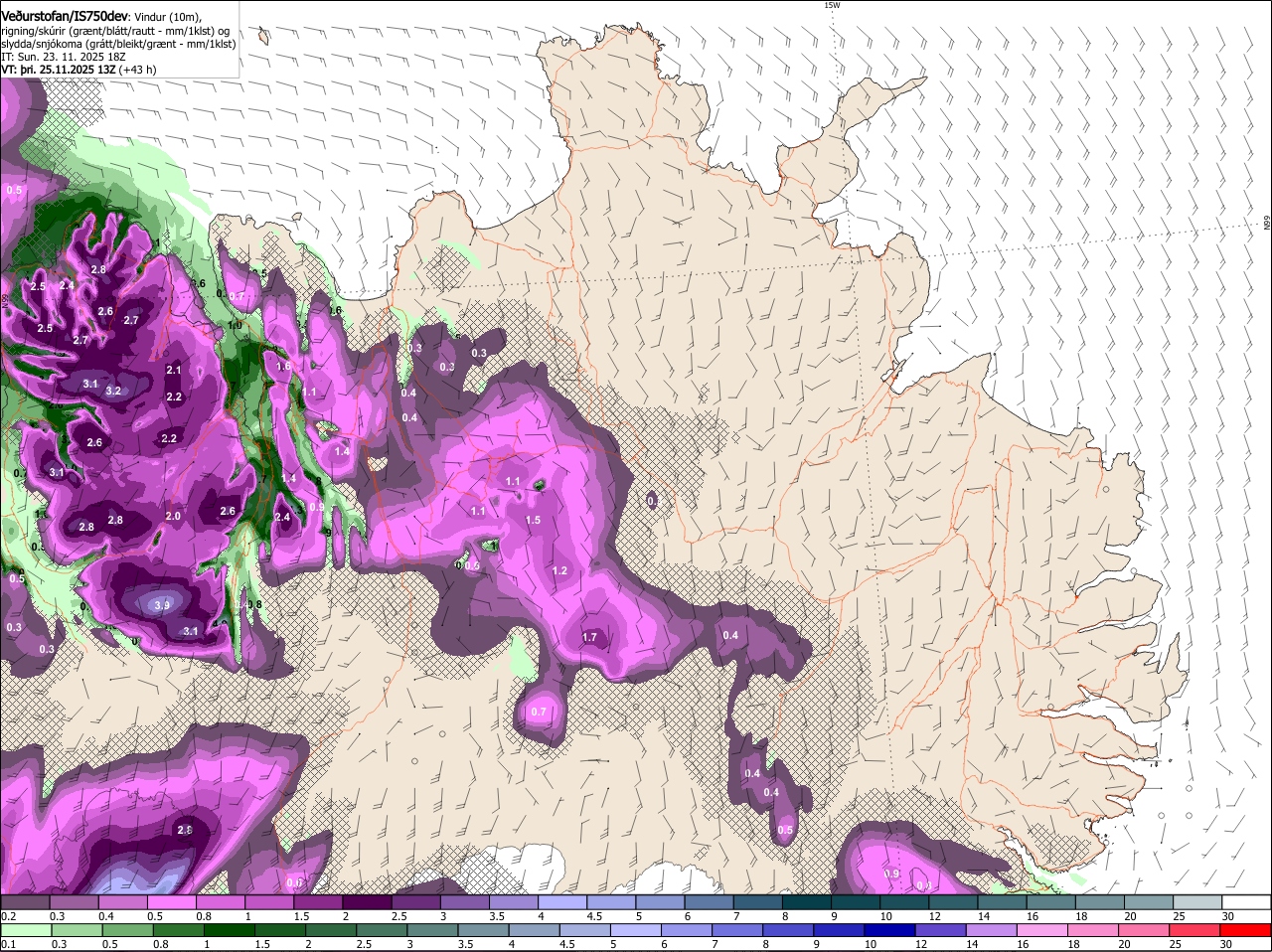Click the 15W longitude label
1272x952 pixels.
click(x=832, y=5)
